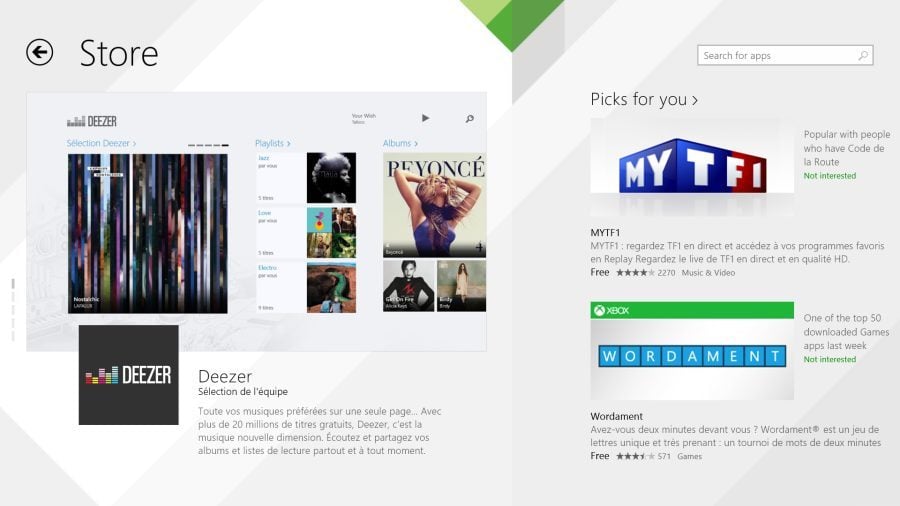
Task: Click the page indicator dashes above Nostalchic cover
Action: point(208,145)
